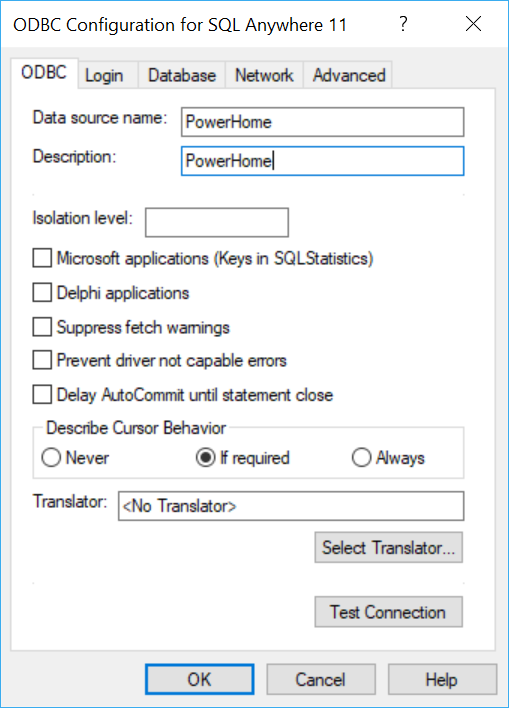Check the Delphi applications option
509x708 pixels.
click(x=42, y=293)
